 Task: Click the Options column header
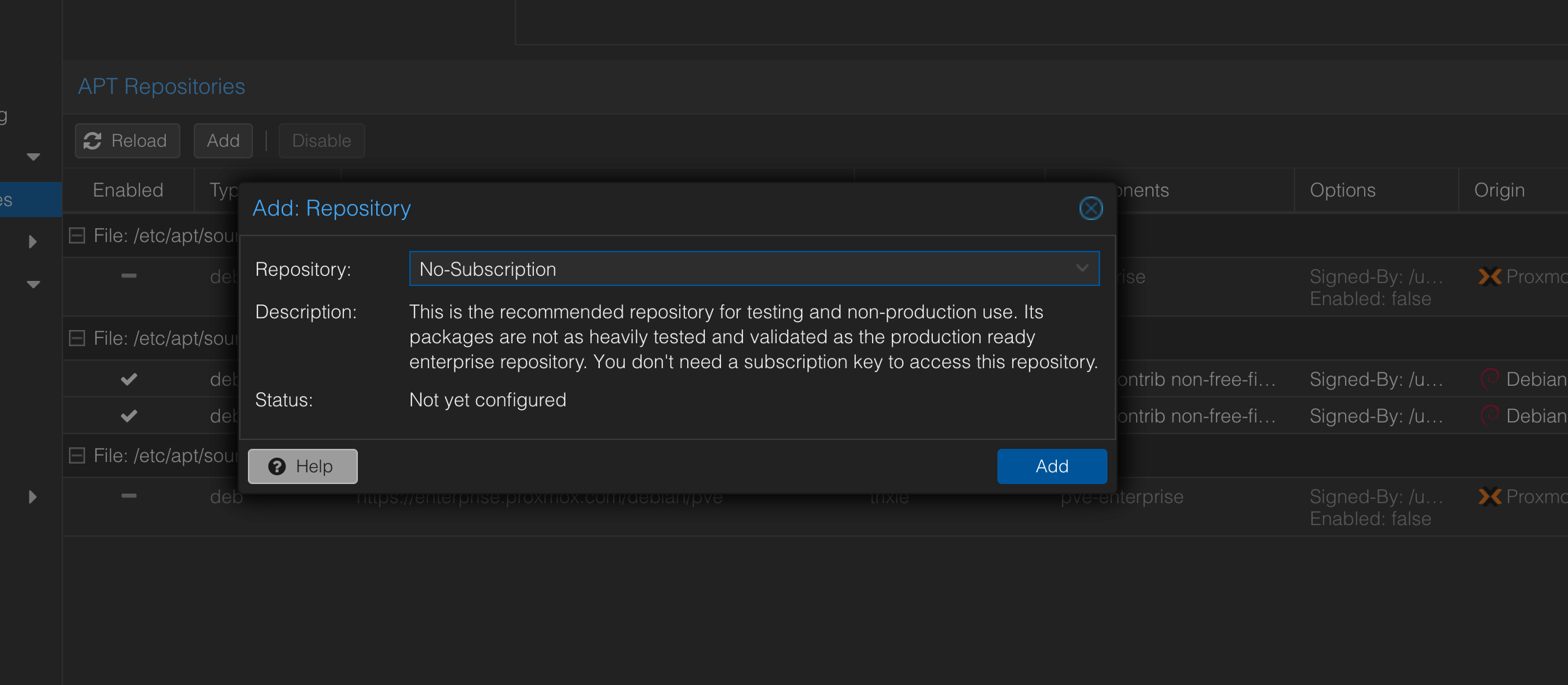point(1341,190)
